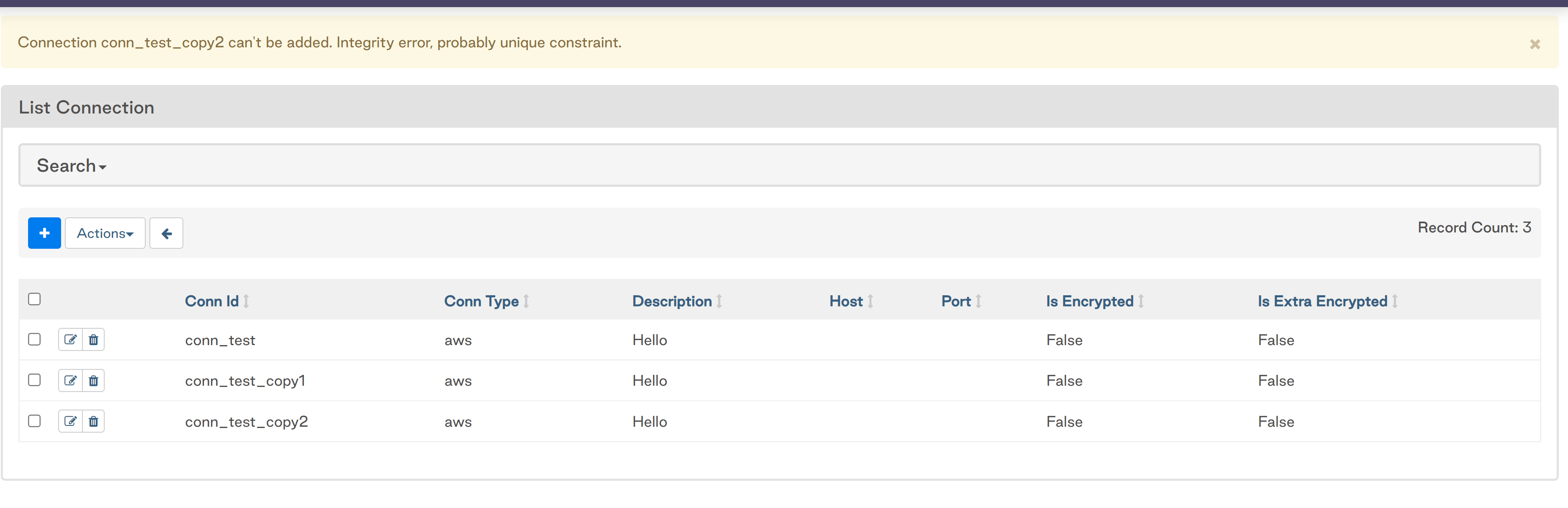Click the blue add connection plus button
This screenshot has height=508, width=1568.
(x=44, y=233)
